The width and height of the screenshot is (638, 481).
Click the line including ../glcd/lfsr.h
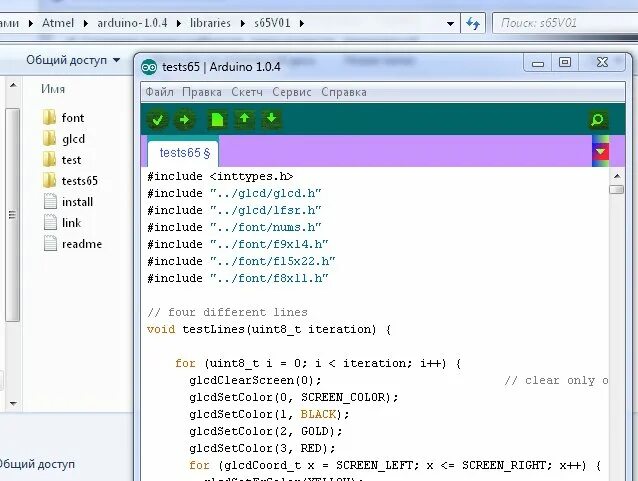[234, 210]
